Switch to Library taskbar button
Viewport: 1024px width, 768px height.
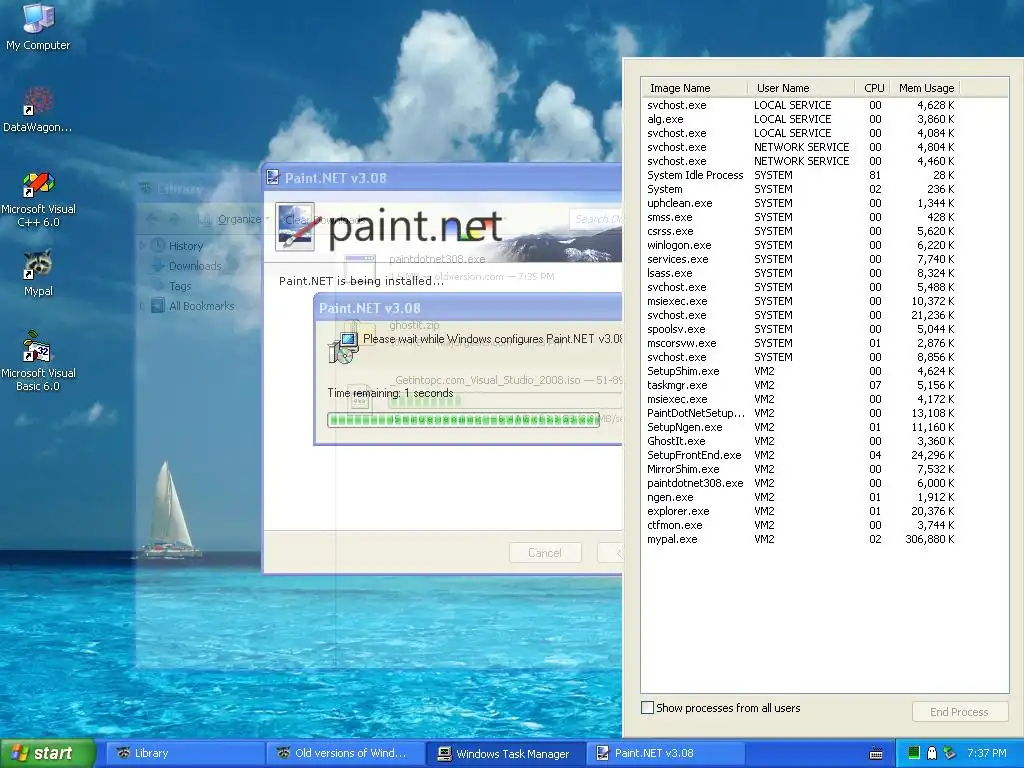pyautogui.click(x=184, y=753)
